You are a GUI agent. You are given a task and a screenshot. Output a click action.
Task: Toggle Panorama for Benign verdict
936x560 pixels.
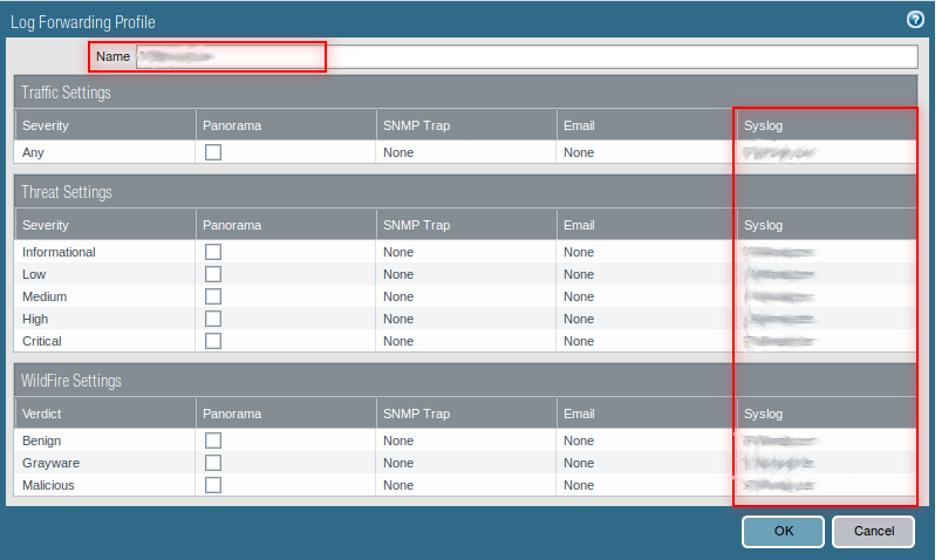pos(213,441)
